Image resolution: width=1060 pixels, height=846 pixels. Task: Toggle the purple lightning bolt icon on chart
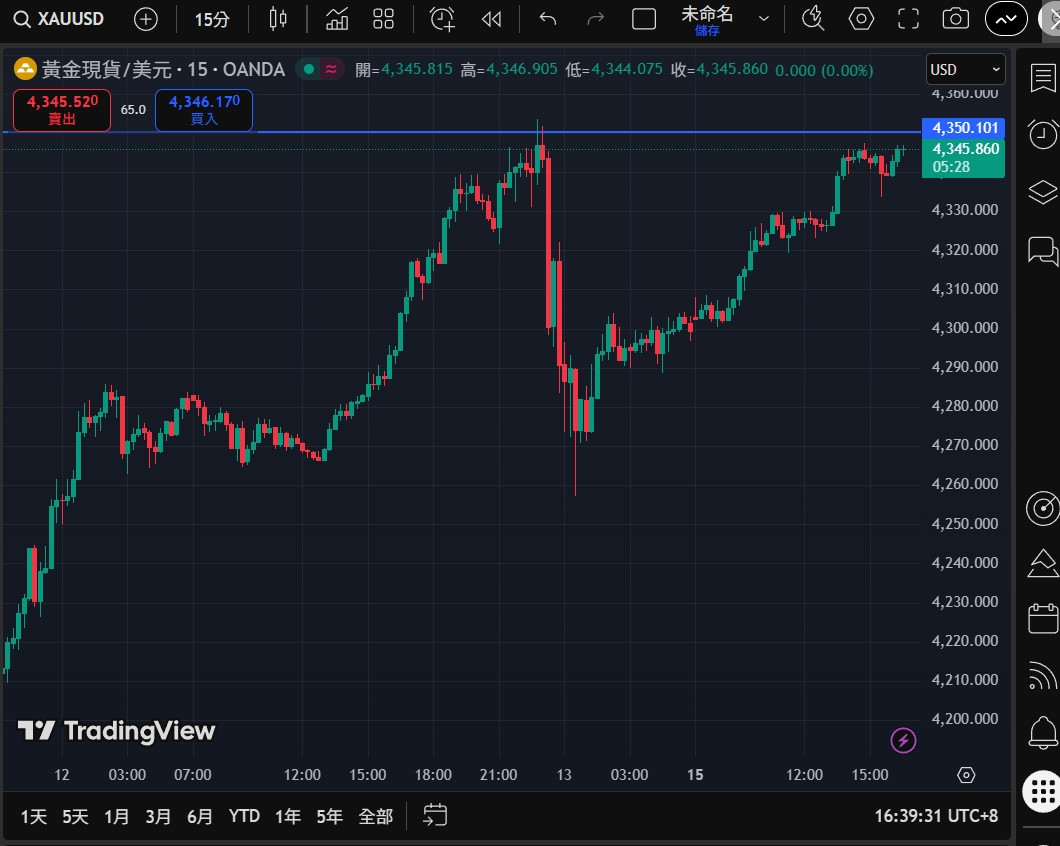click(x=903, y=740)
